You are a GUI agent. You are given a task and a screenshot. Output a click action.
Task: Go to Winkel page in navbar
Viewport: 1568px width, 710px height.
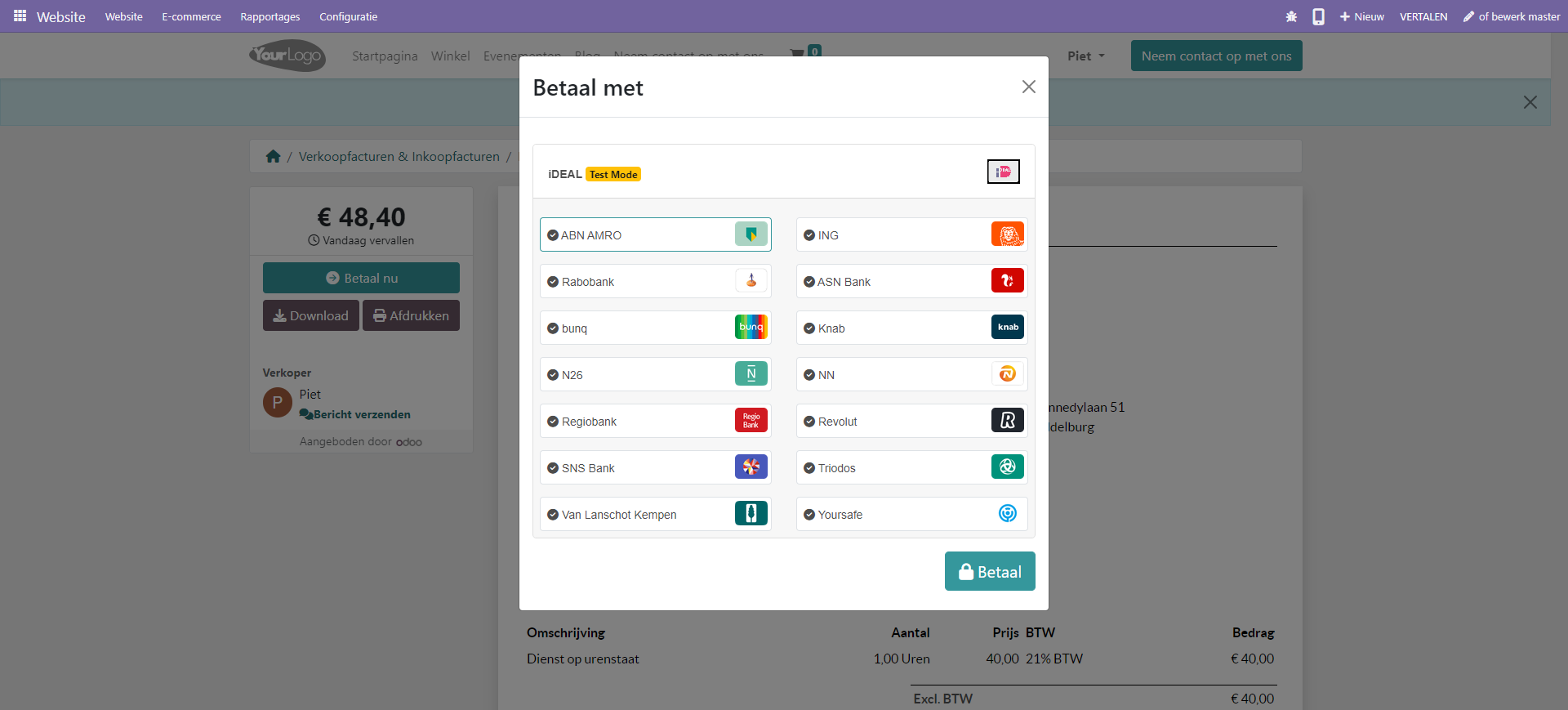tap(450, 56)
